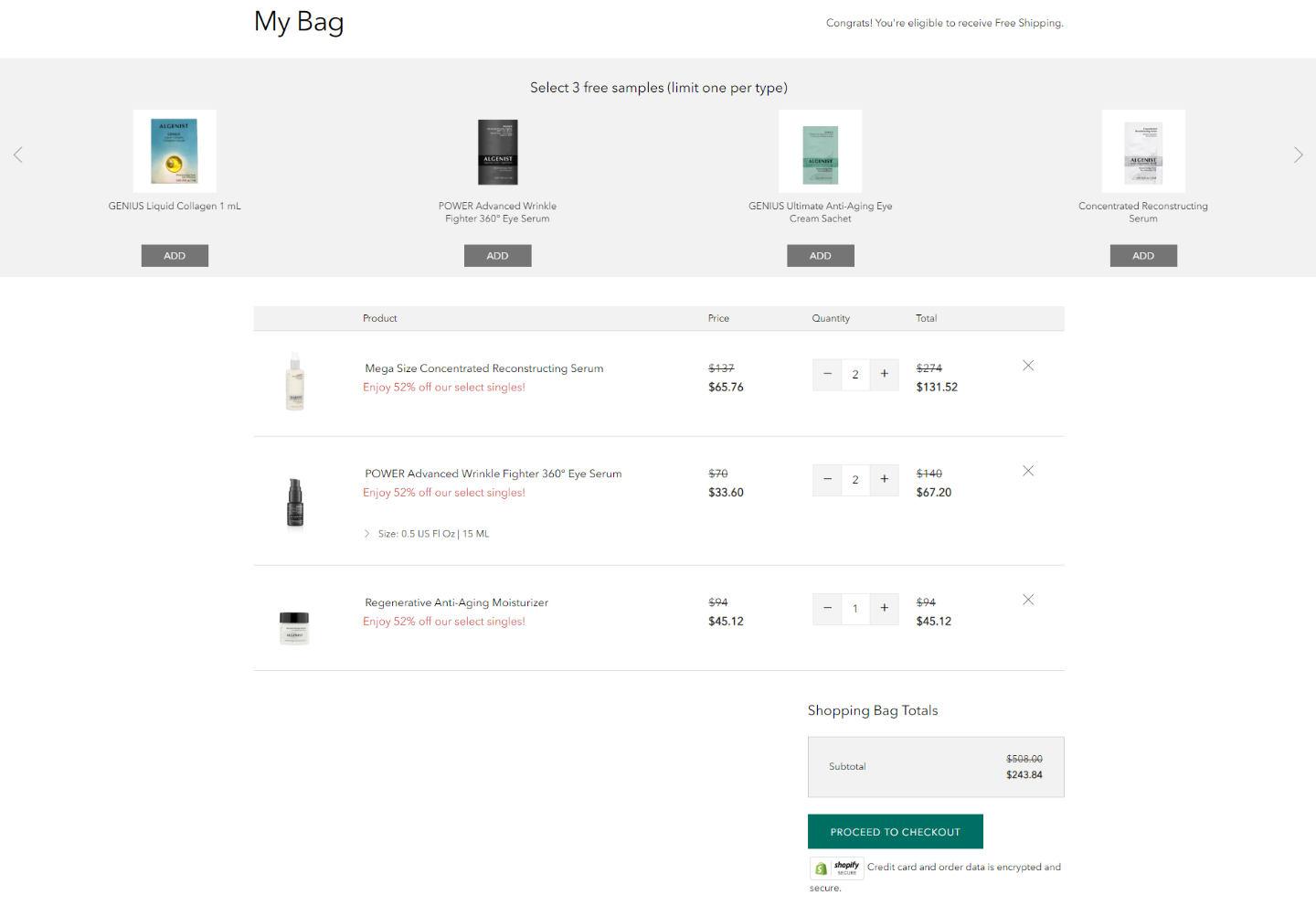Click the quantity field of POWER Eye Serum

pyautogui.click(x=855, y=479)
